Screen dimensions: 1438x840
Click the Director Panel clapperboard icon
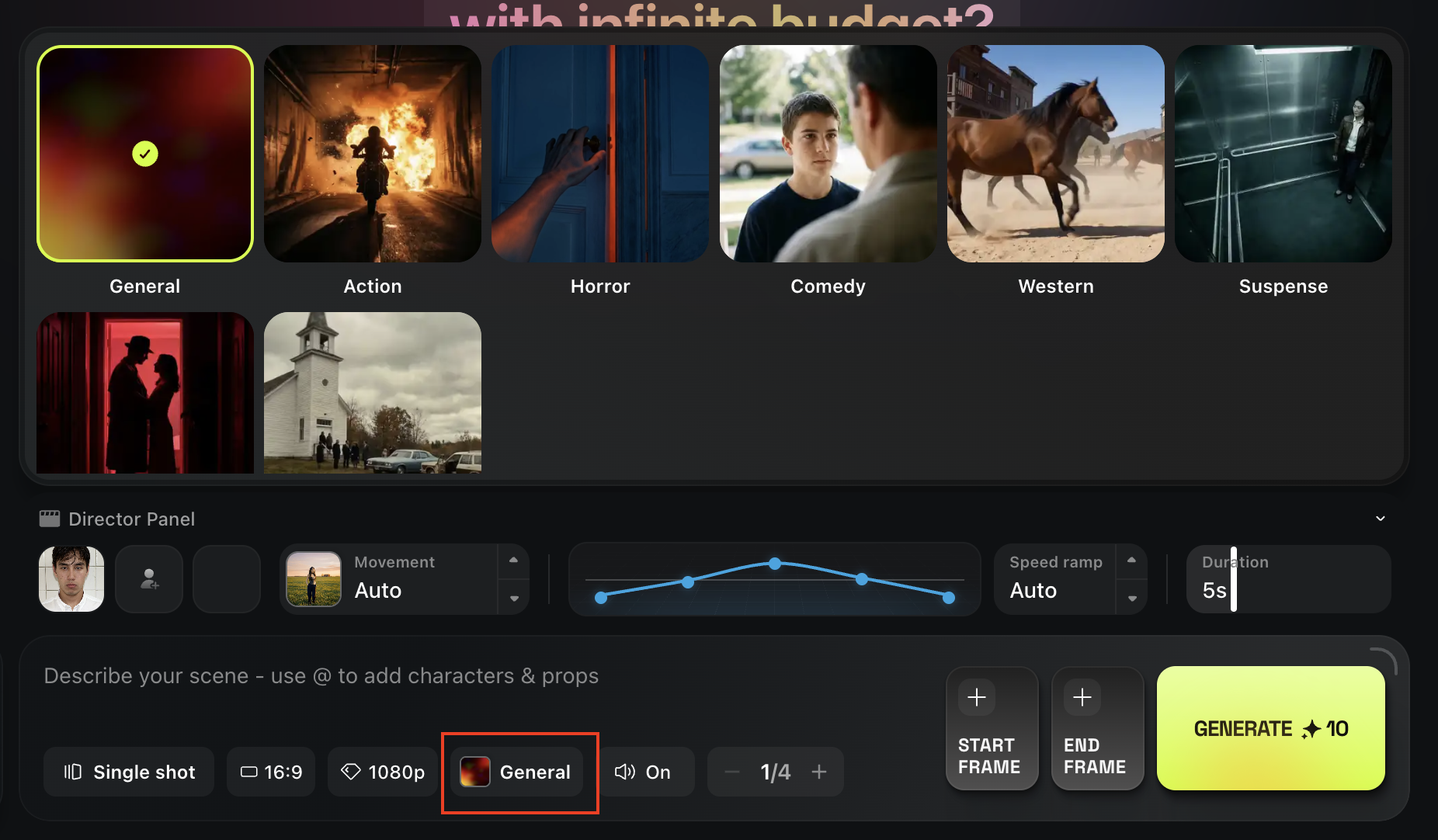(50, 519)
